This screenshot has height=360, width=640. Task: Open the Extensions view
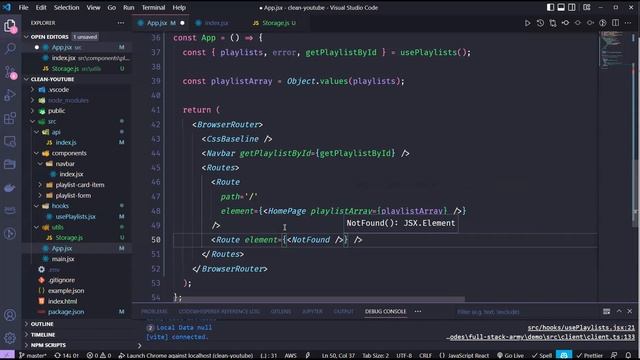[10, 118]
